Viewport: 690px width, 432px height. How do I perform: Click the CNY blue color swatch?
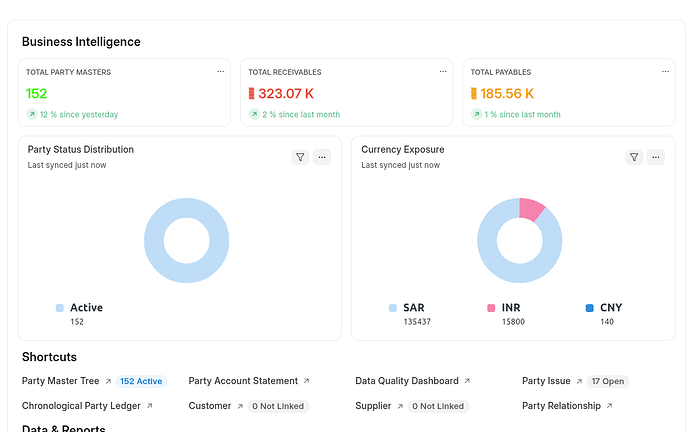(x=590, y=308)
